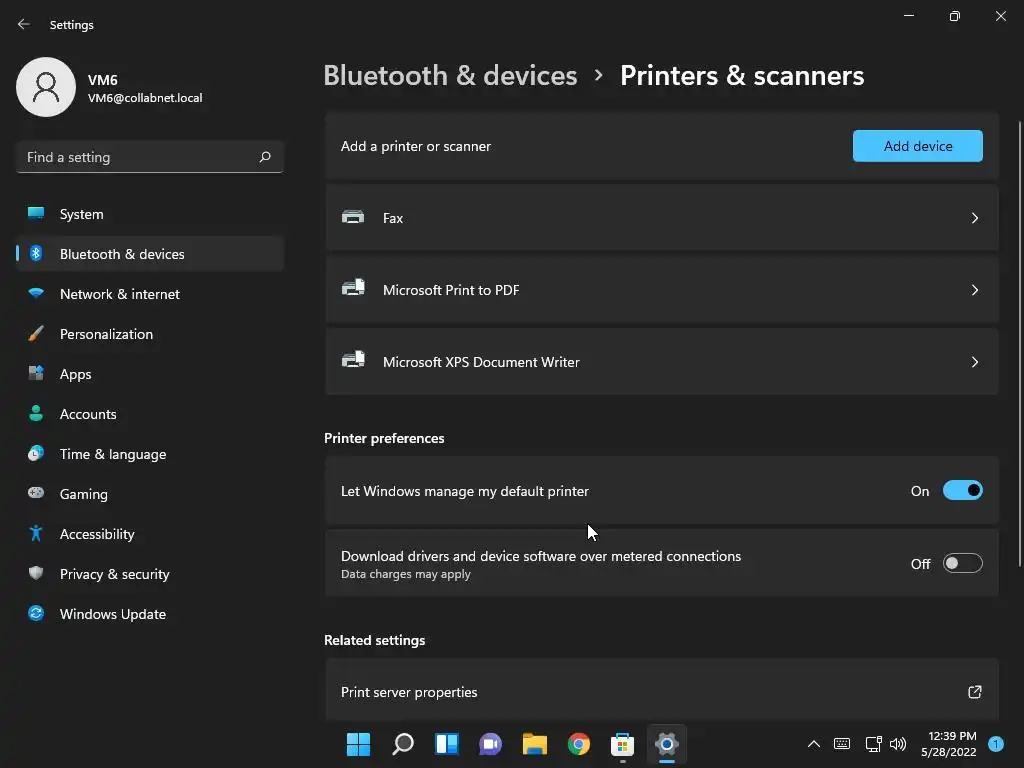This screenshot has height=768, width=1024.
Task: Click the System monitor icon in the sidebar
Action: coord(36,214)
